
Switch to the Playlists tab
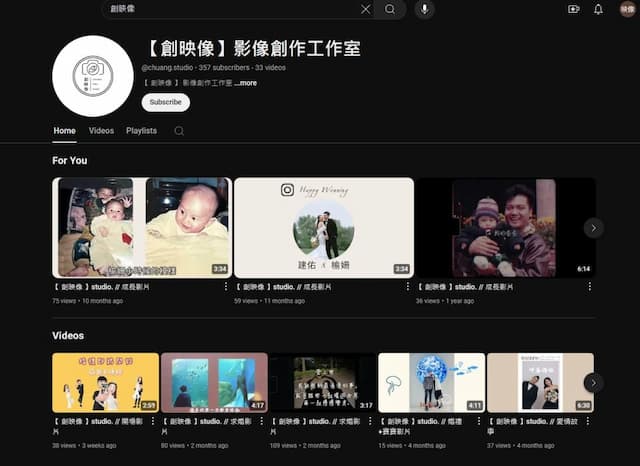coord(141,131)
